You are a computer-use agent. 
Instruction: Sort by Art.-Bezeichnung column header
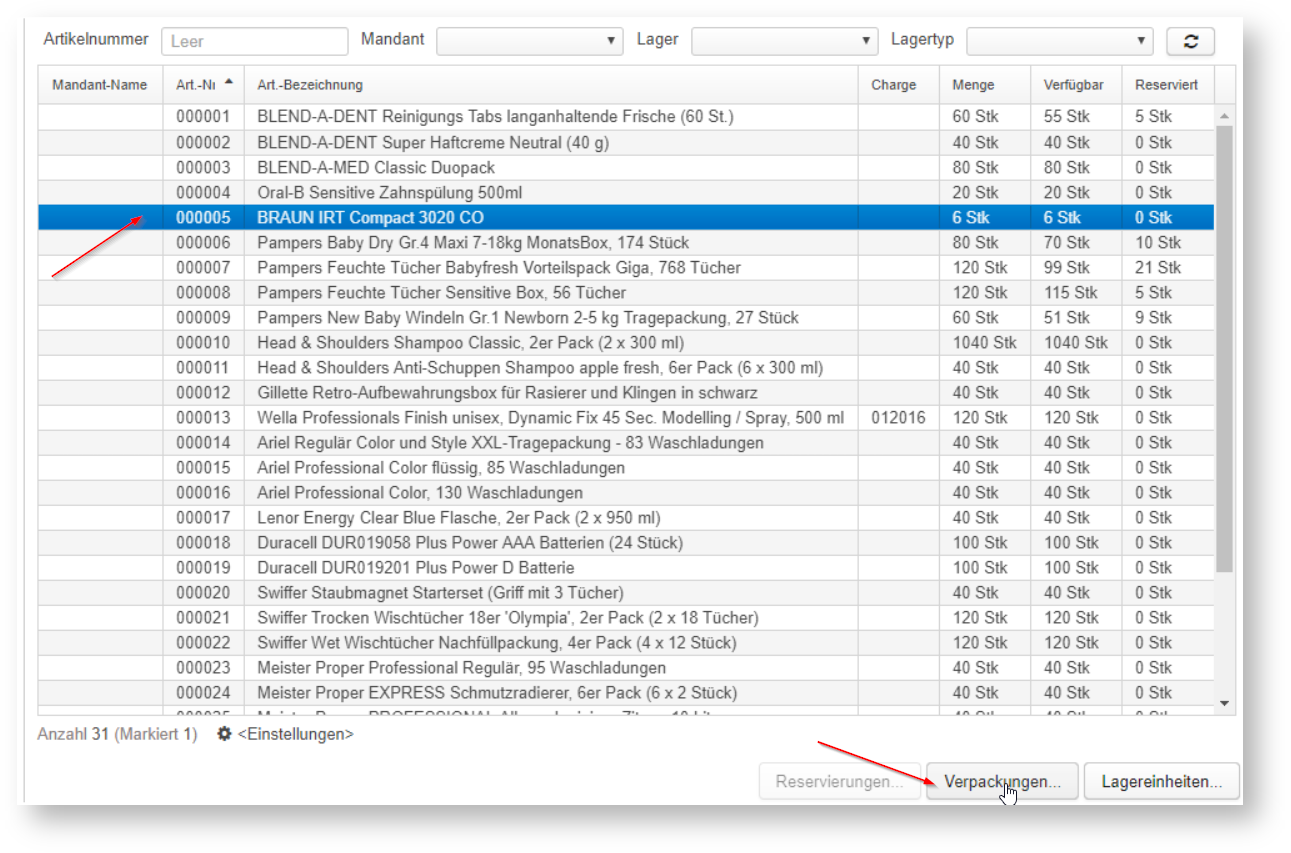click(551, 85)
